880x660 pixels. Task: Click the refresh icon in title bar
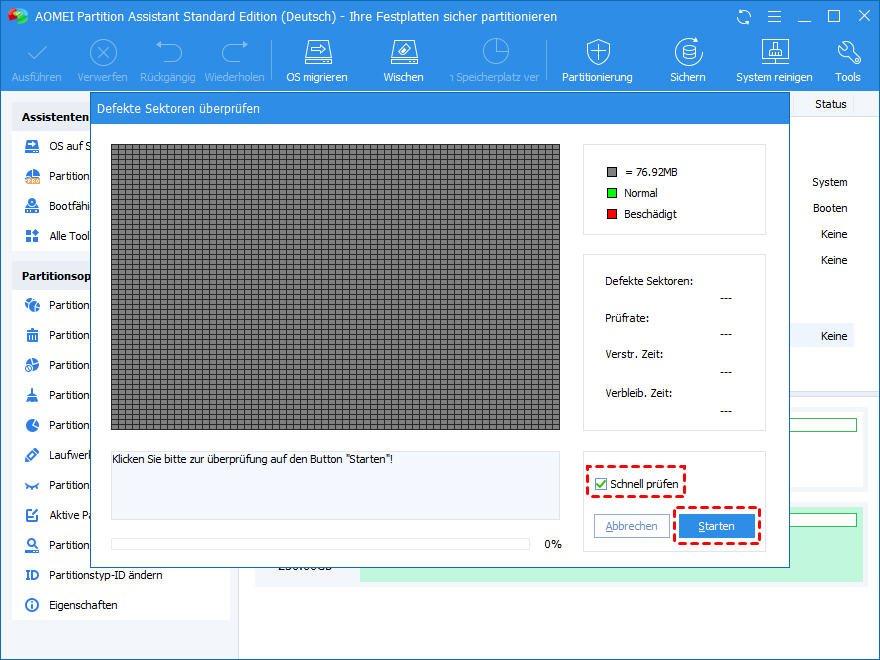point(743,17)
